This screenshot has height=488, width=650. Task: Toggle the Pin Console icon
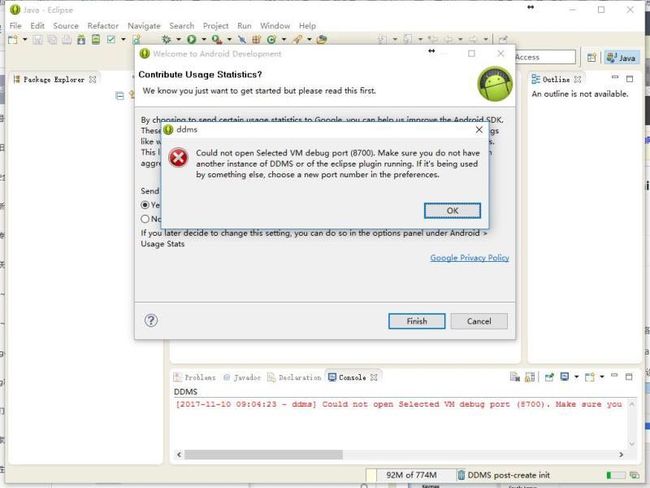tap(549, 377)
